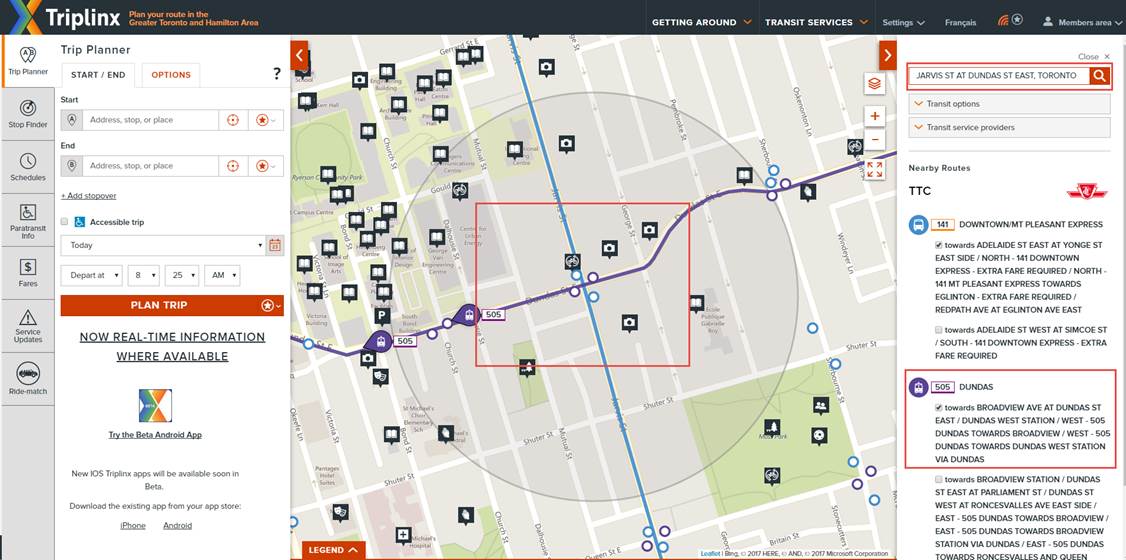Use current location for Start field
The image size is (1126, 560).
point(233,120)
